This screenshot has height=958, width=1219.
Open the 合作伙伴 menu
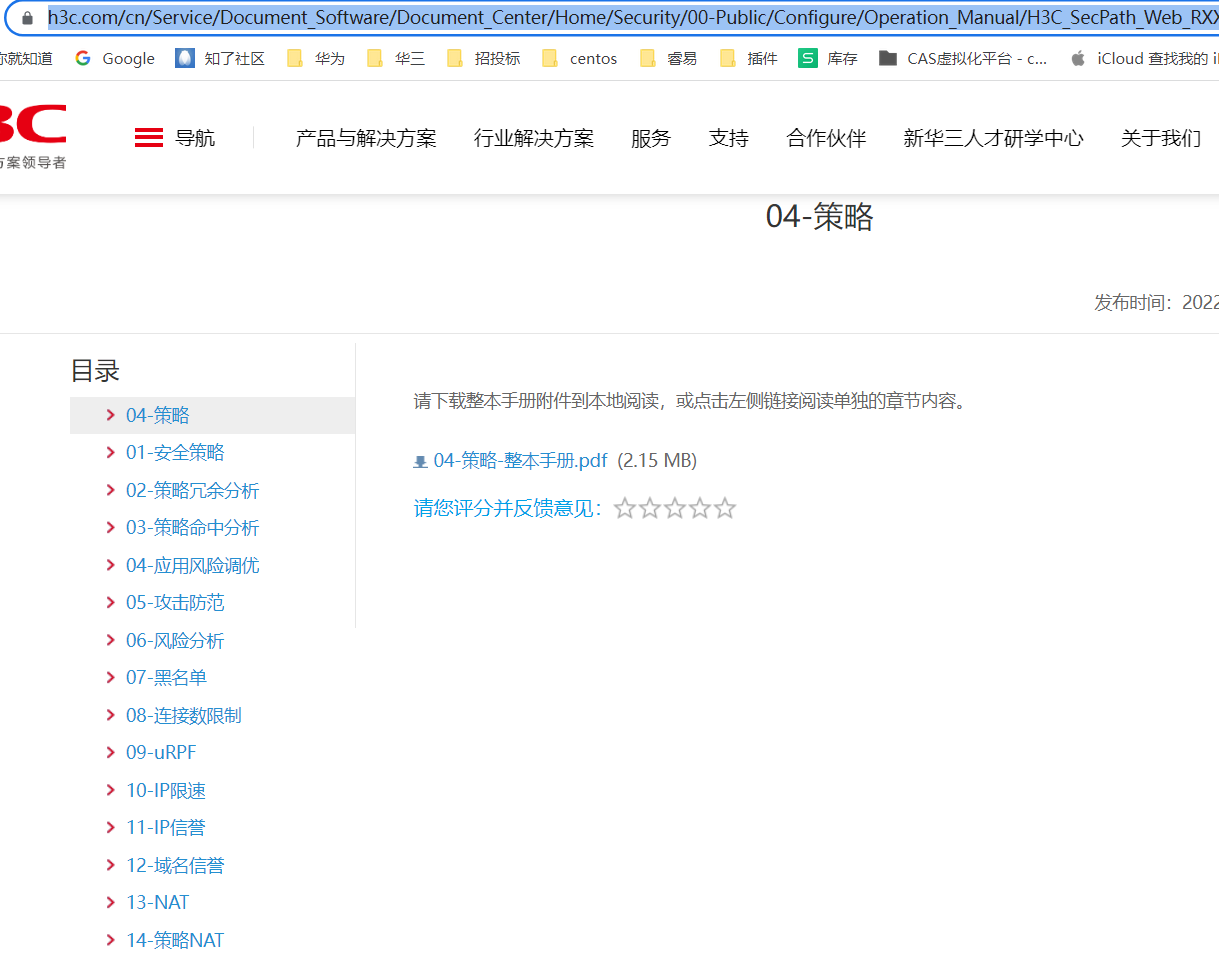point(826,138)
